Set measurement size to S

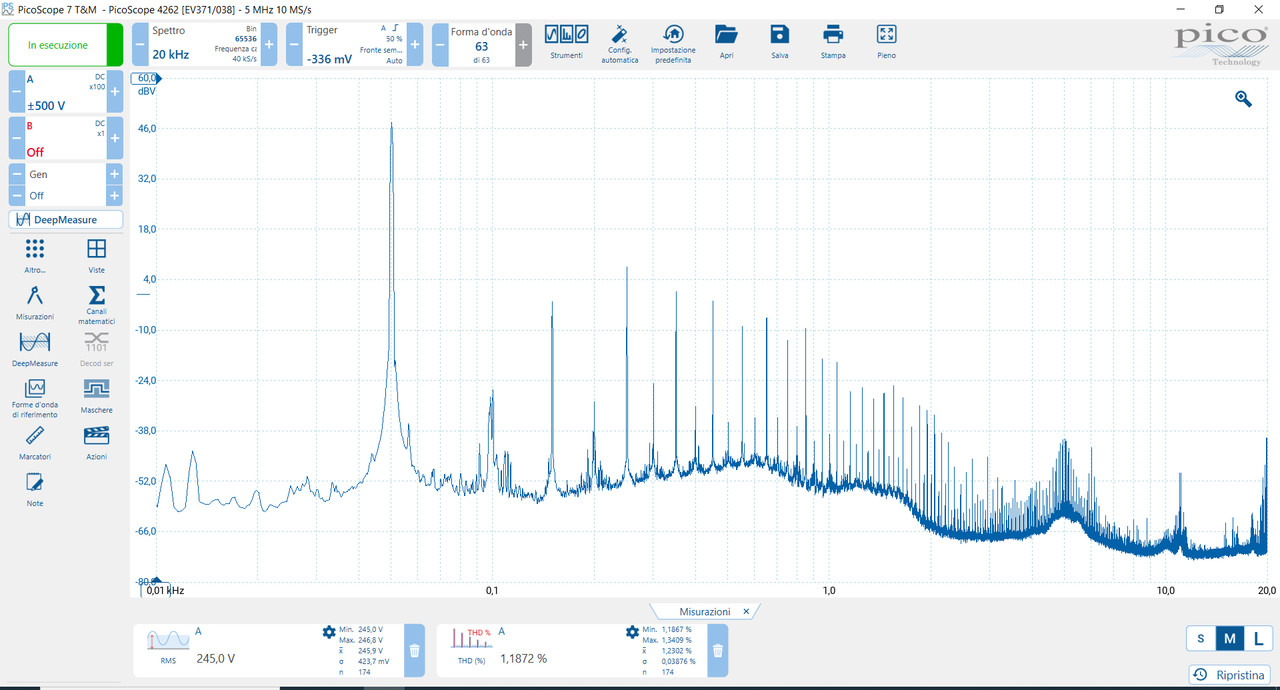point(1200,639)
